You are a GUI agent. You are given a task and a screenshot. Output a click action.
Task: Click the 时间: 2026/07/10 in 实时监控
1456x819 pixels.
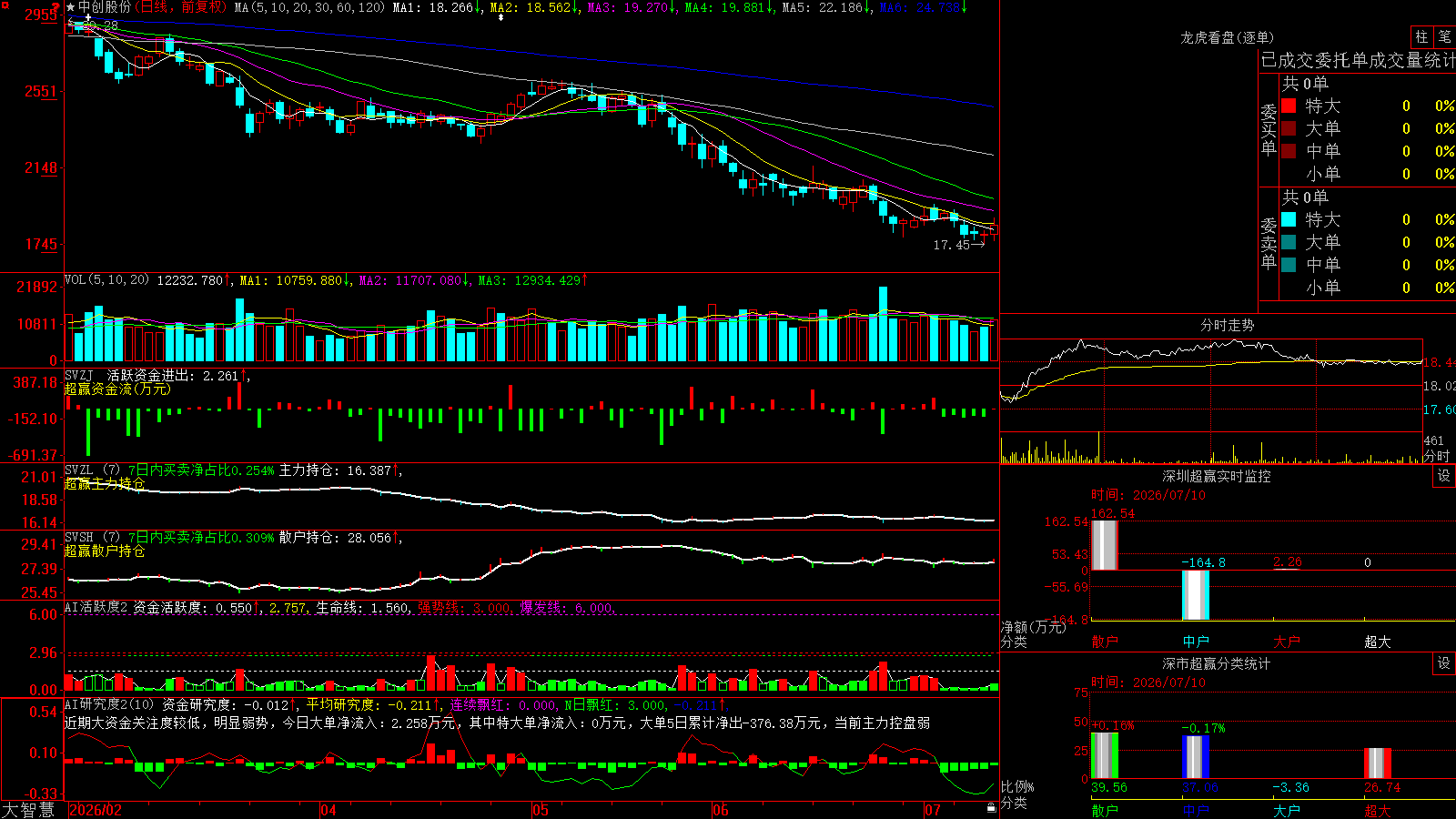(1148, 495)
